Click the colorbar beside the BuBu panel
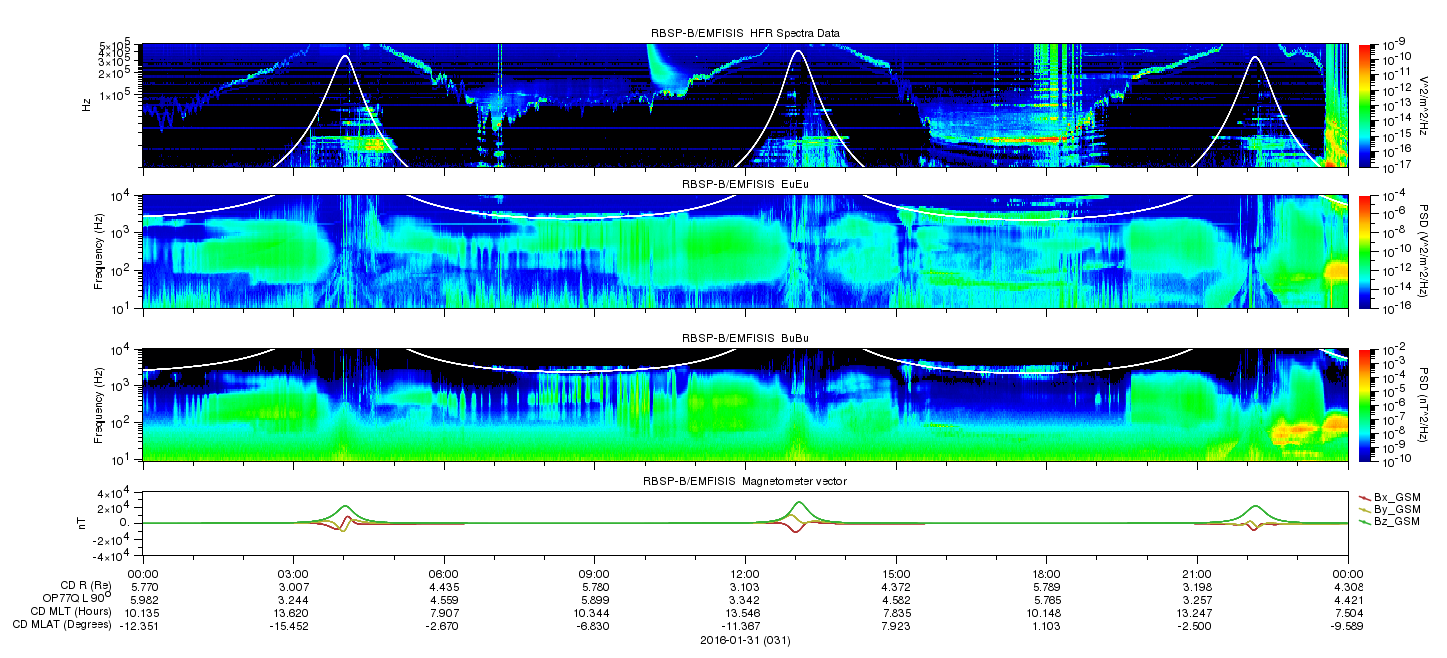 click(x=1364, y=404)
